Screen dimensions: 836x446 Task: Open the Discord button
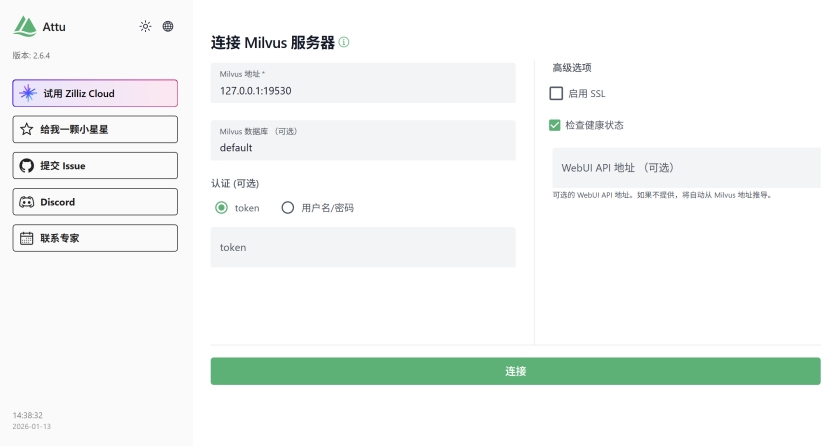95,202
